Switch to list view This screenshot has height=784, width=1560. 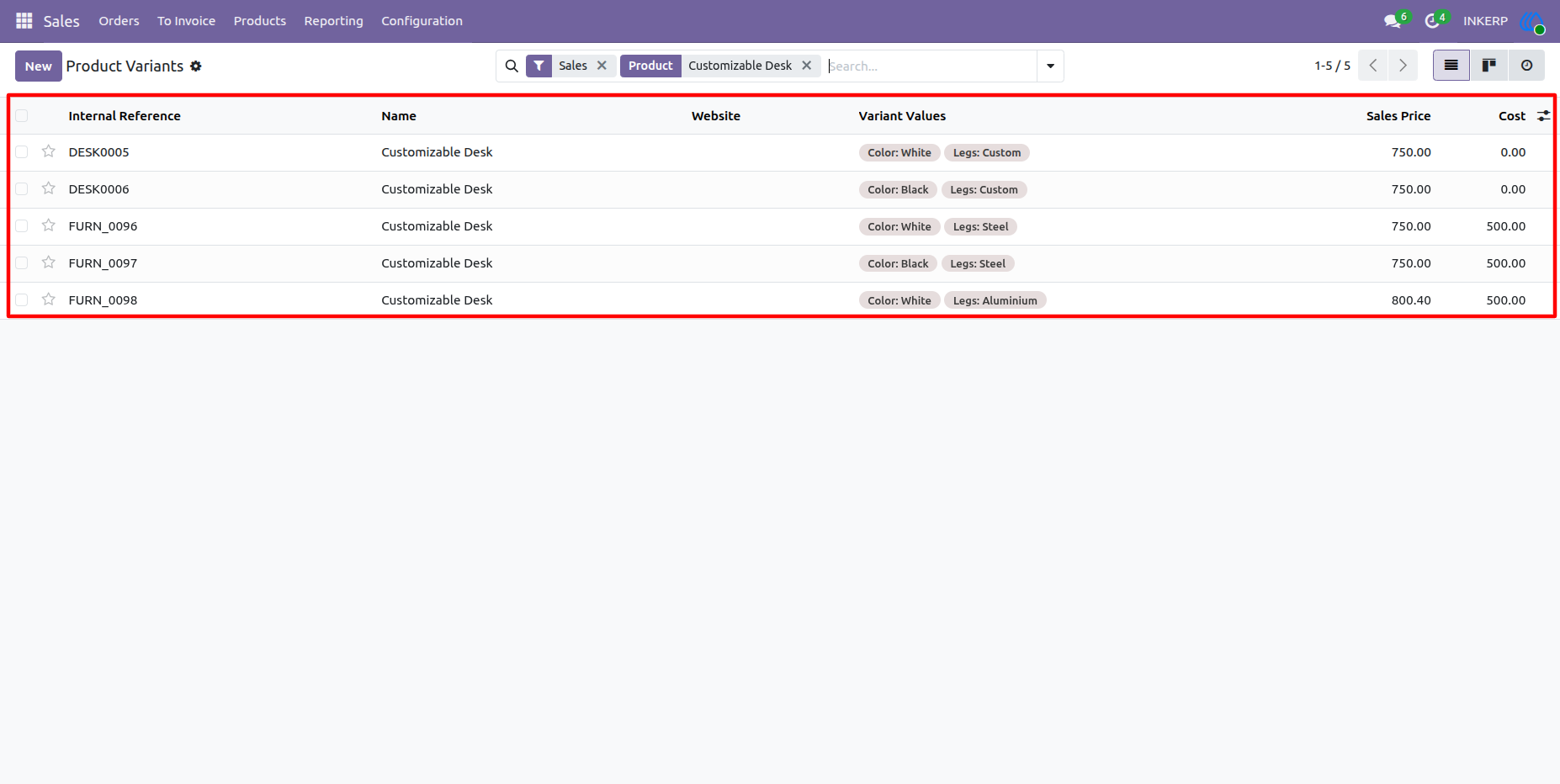click(1451, 66)
